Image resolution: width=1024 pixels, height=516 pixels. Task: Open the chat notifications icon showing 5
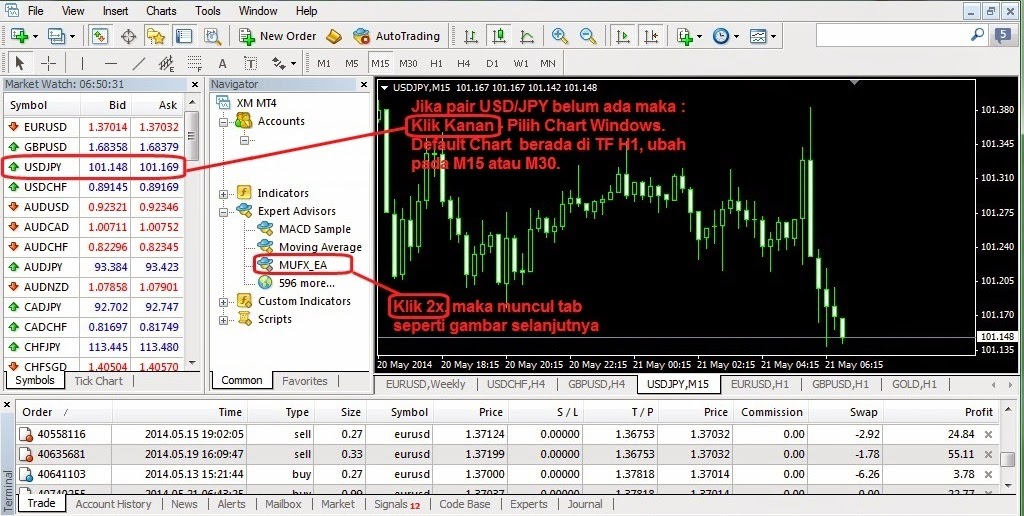click(x=1002, y=36)
